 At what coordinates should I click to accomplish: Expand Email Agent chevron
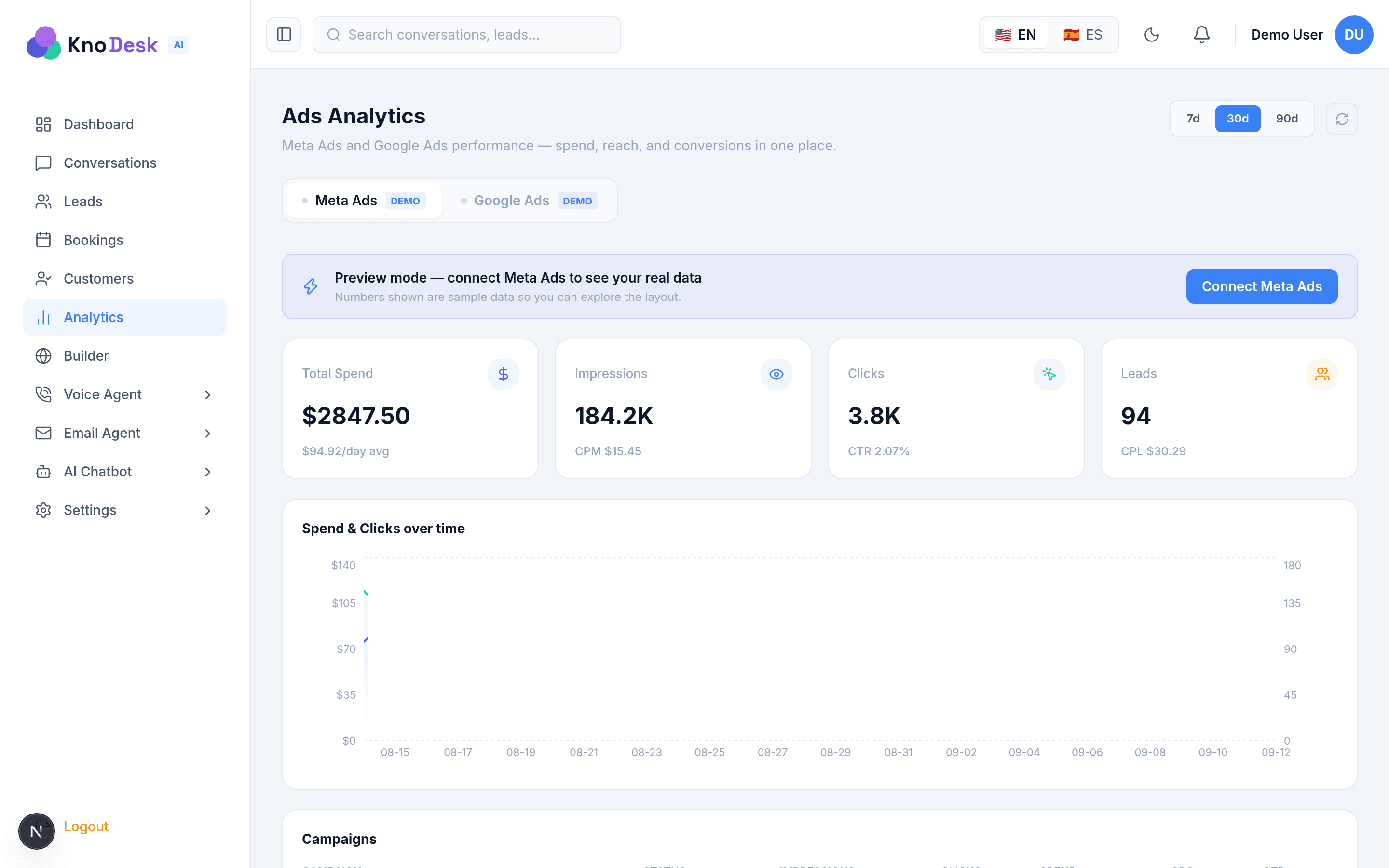coord(208,433)
